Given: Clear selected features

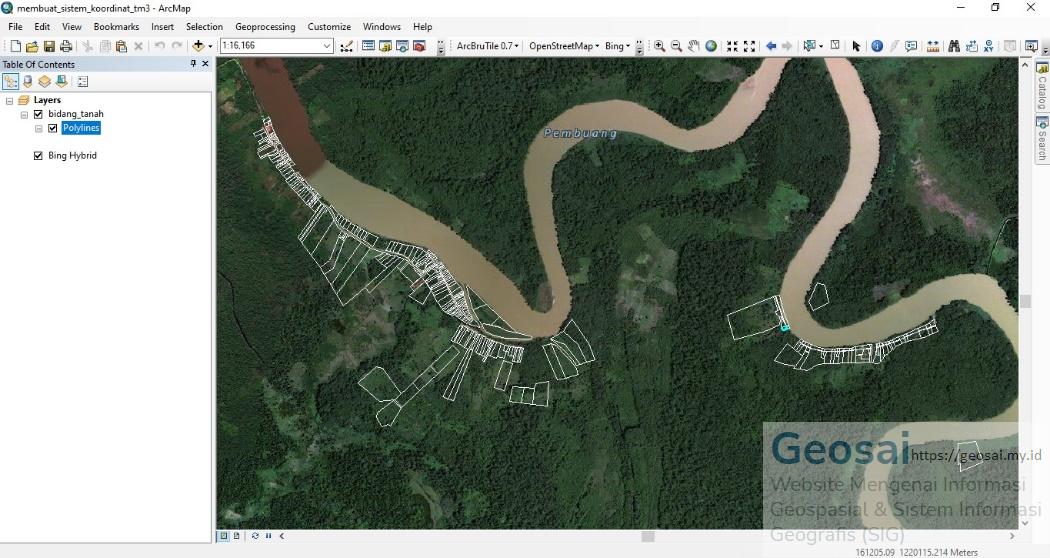Looking at the screenshot, I should 835,46.
